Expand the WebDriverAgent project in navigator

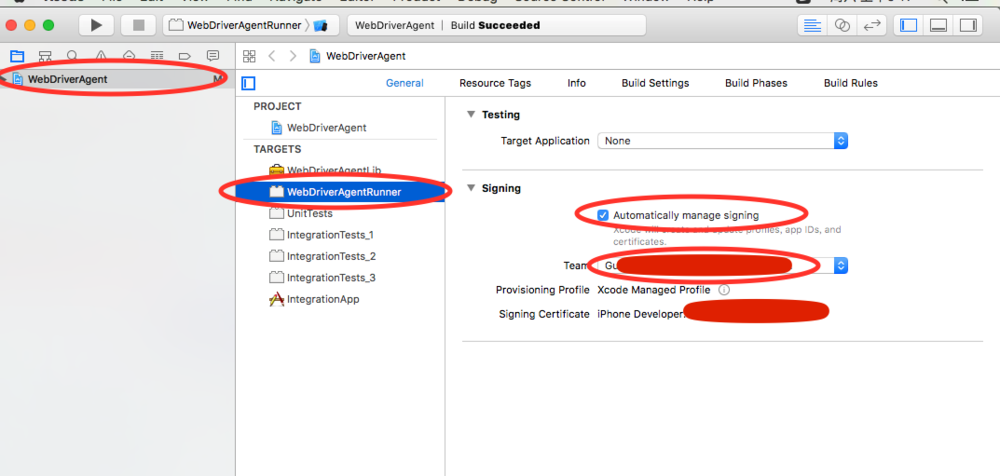[5, 79]
